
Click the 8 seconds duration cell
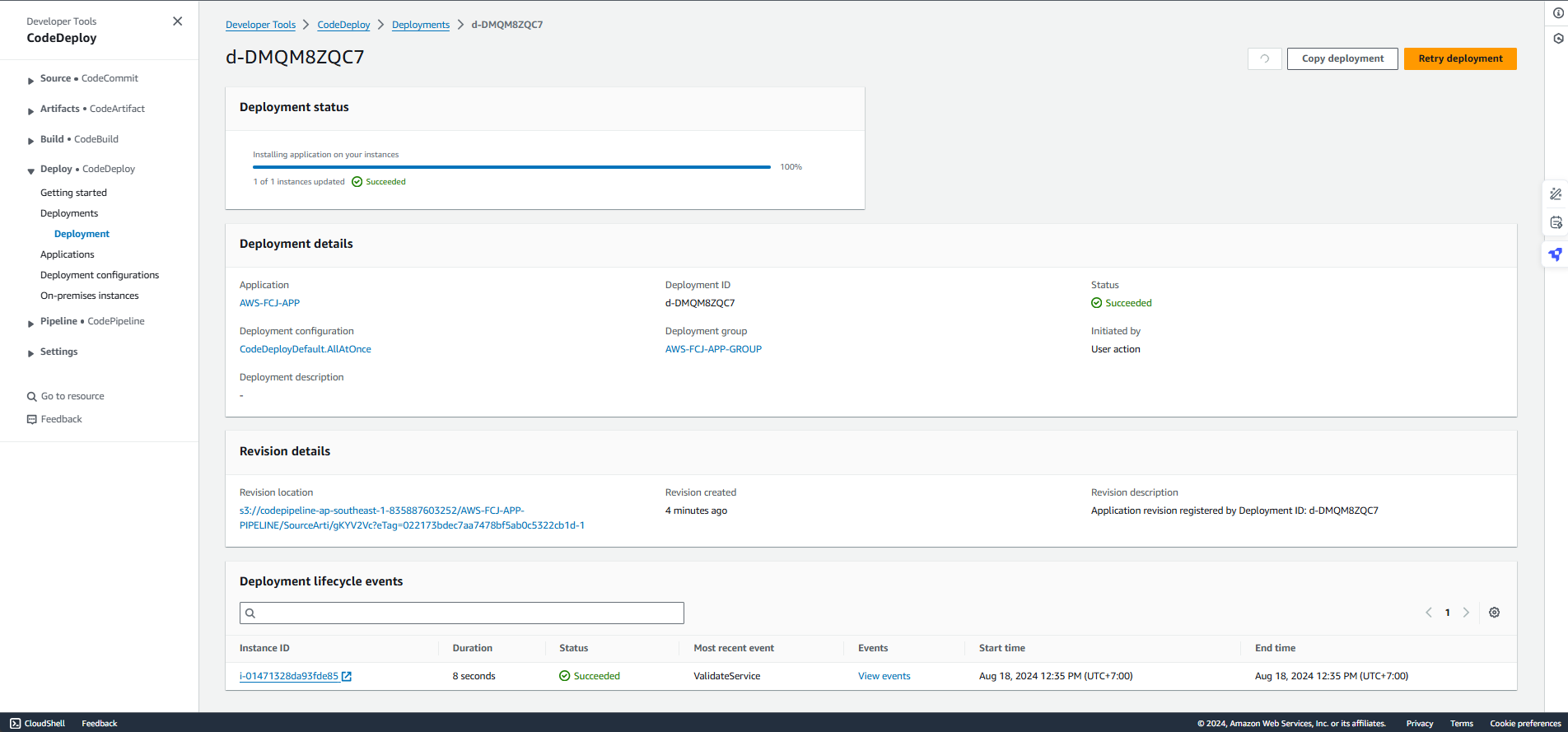click(474, 676)
